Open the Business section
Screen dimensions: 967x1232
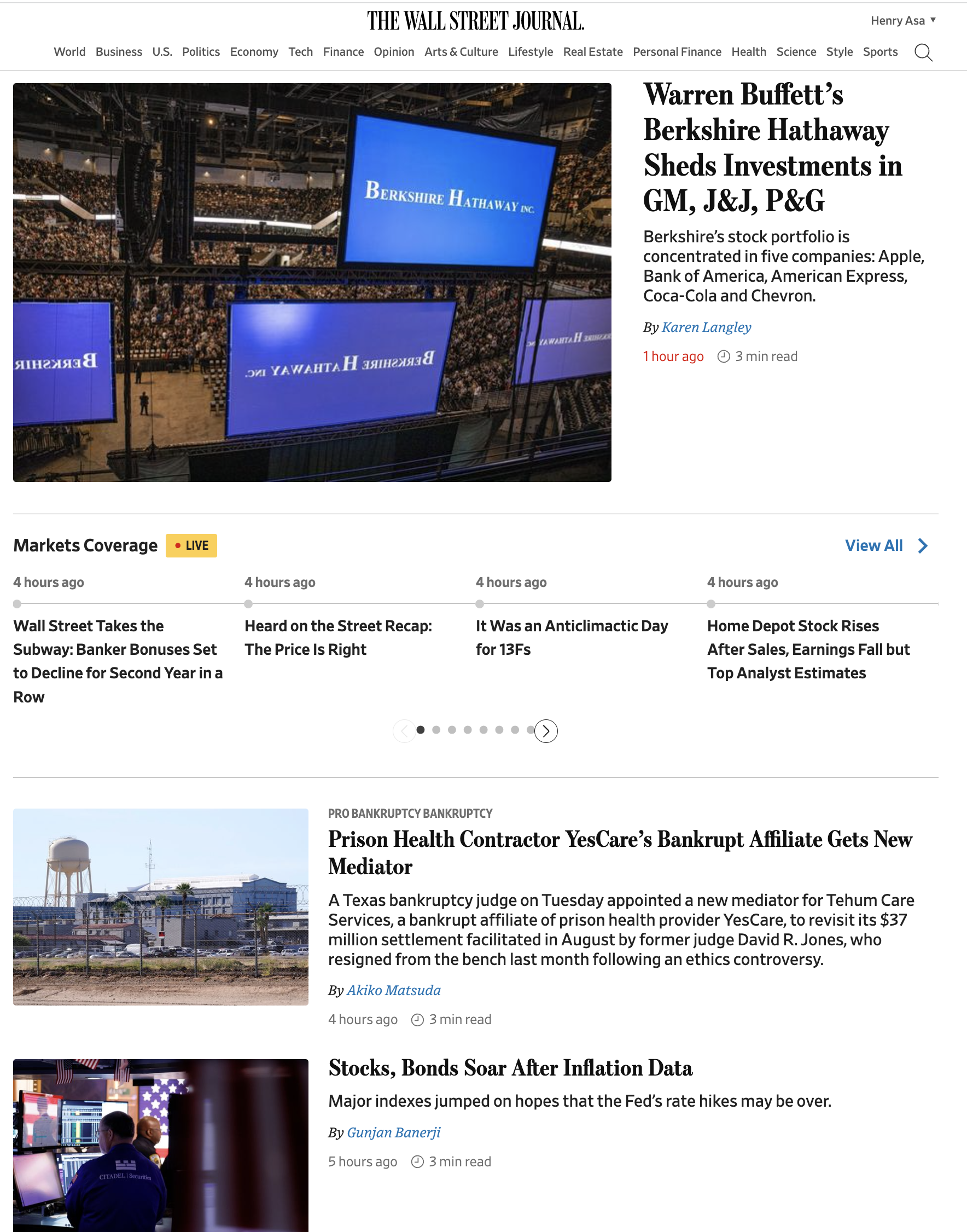click(119, 51)
